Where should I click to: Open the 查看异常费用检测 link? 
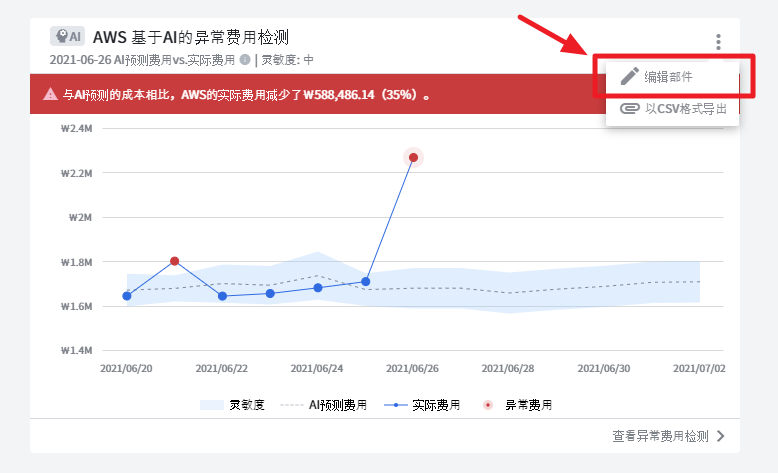click(660, 436)
